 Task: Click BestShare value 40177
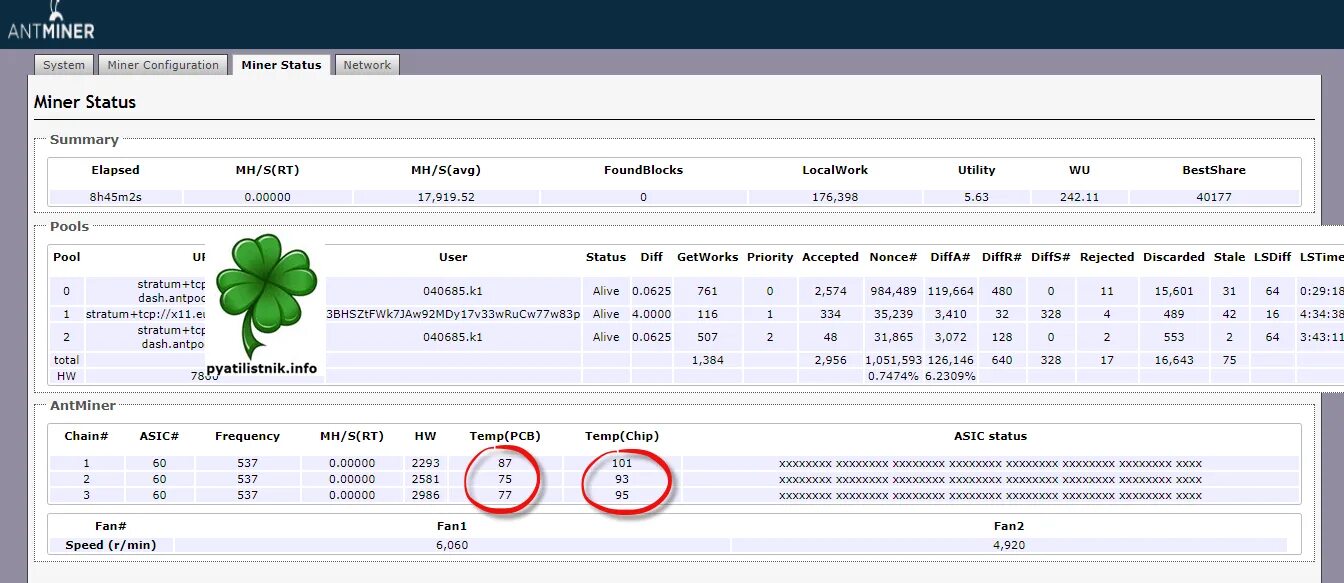click(1214, 197)
